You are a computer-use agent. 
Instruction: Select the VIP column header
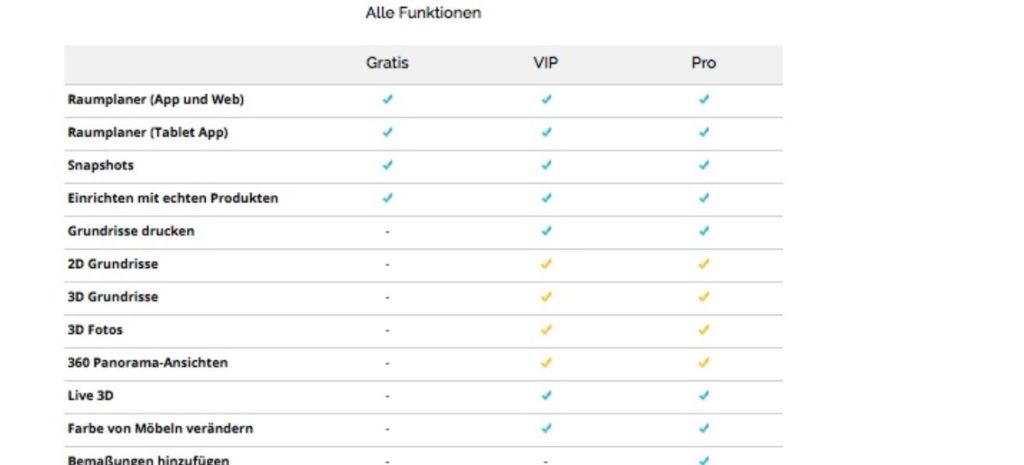click(546, 63)
